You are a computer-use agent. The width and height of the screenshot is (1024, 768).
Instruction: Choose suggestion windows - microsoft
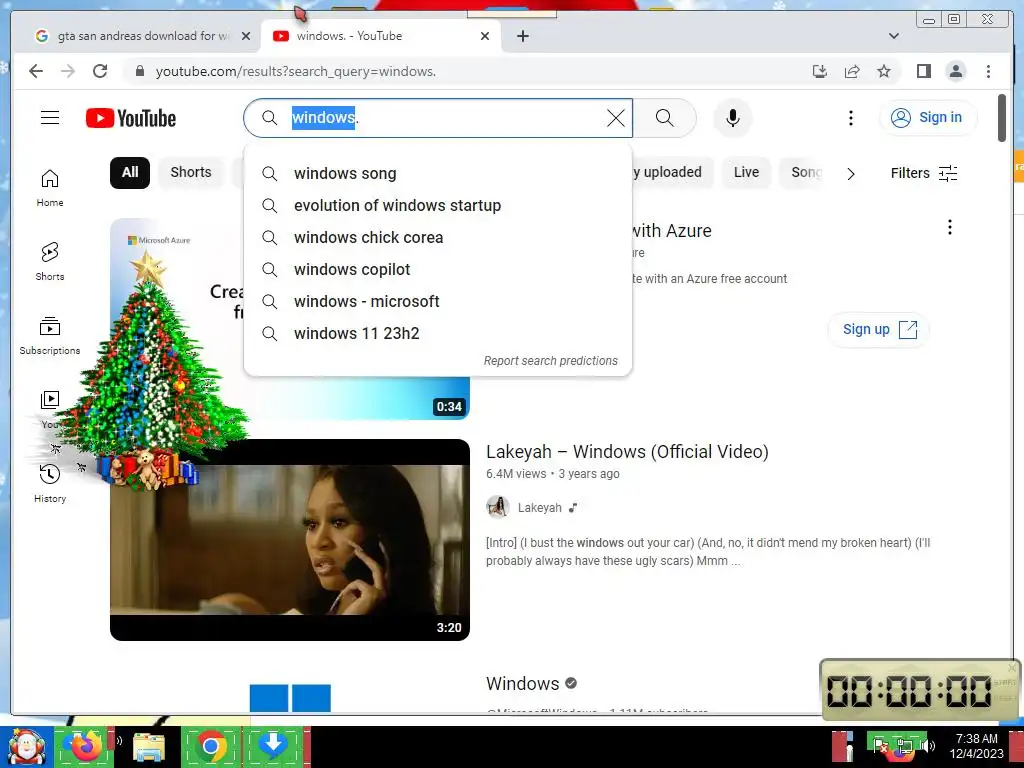438,302
